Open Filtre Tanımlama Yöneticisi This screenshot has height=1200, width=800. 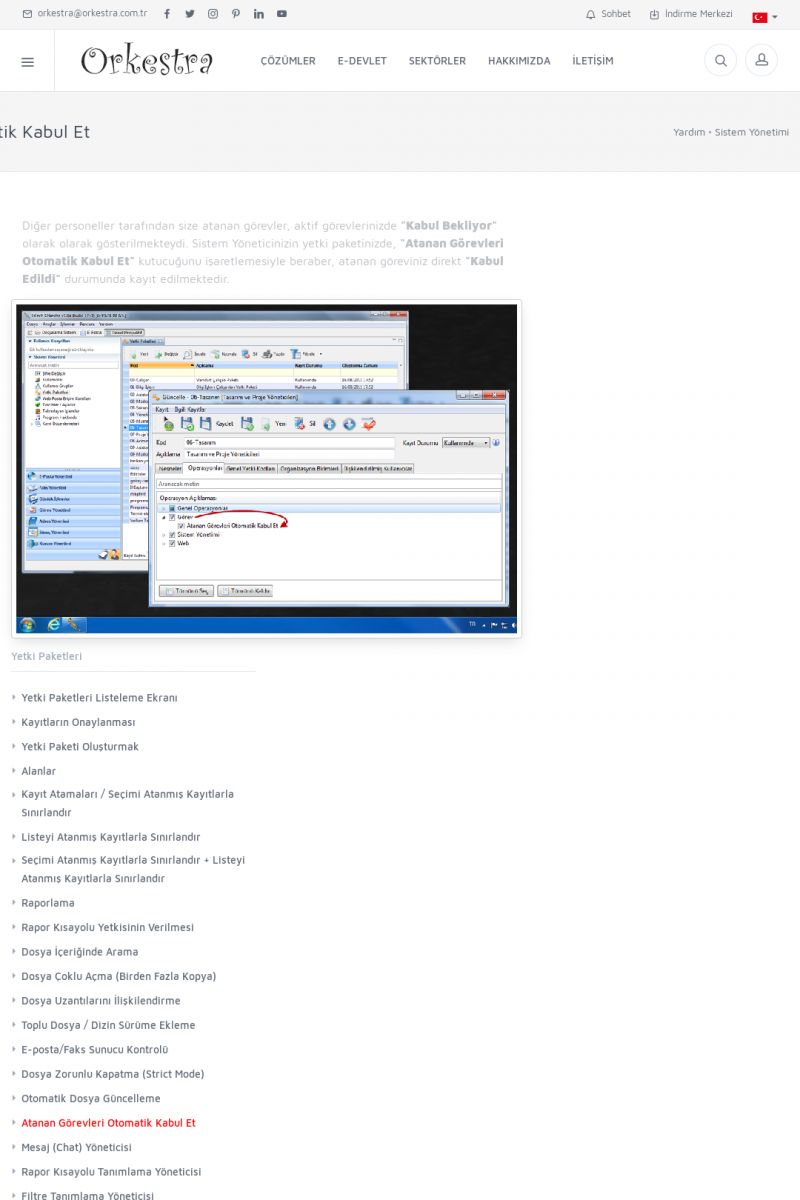tap(88, 1195)
